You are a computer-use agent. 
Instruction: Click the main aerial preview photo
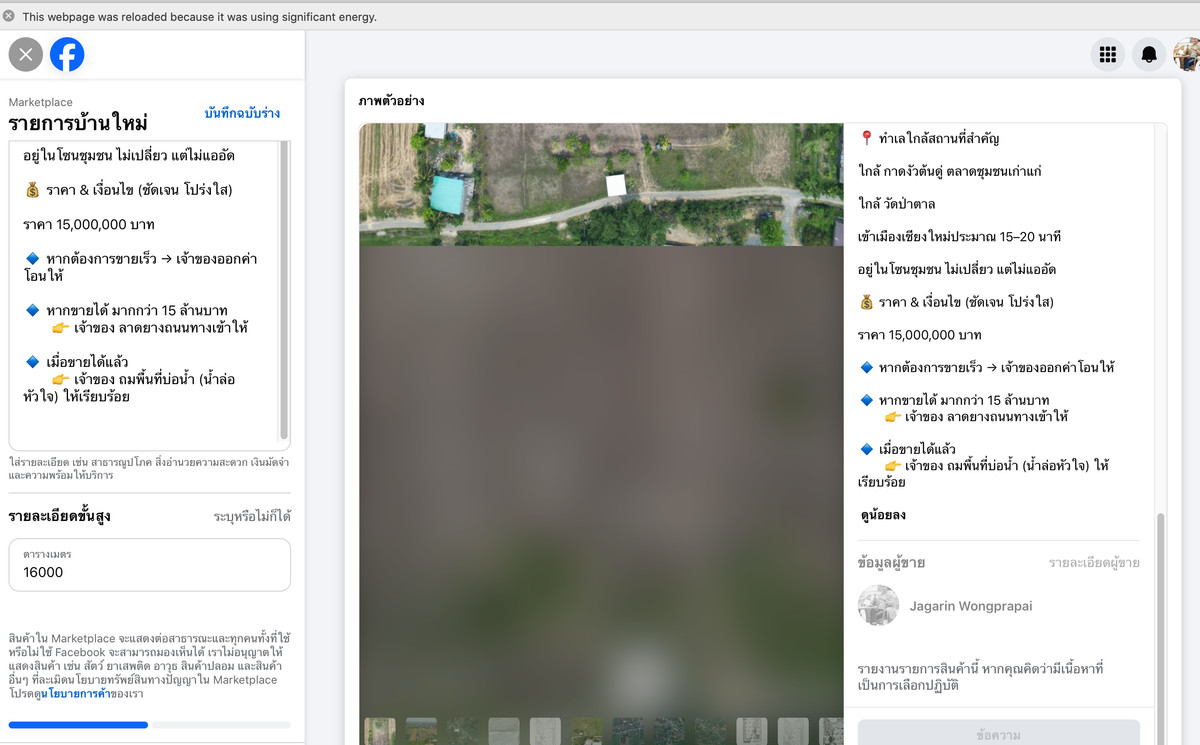[601, 184]
